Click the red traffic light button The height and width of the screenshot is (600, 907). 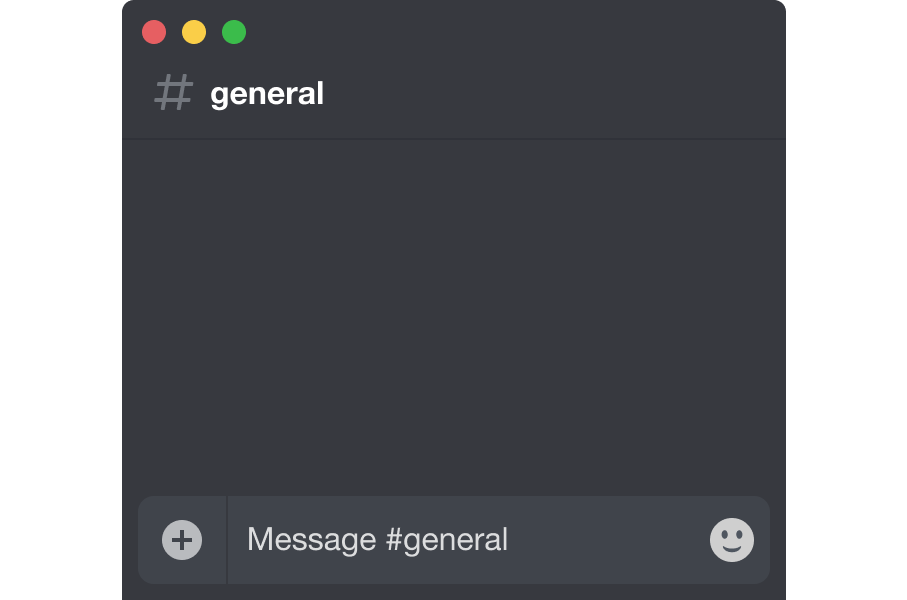click(x=154, y=32)
